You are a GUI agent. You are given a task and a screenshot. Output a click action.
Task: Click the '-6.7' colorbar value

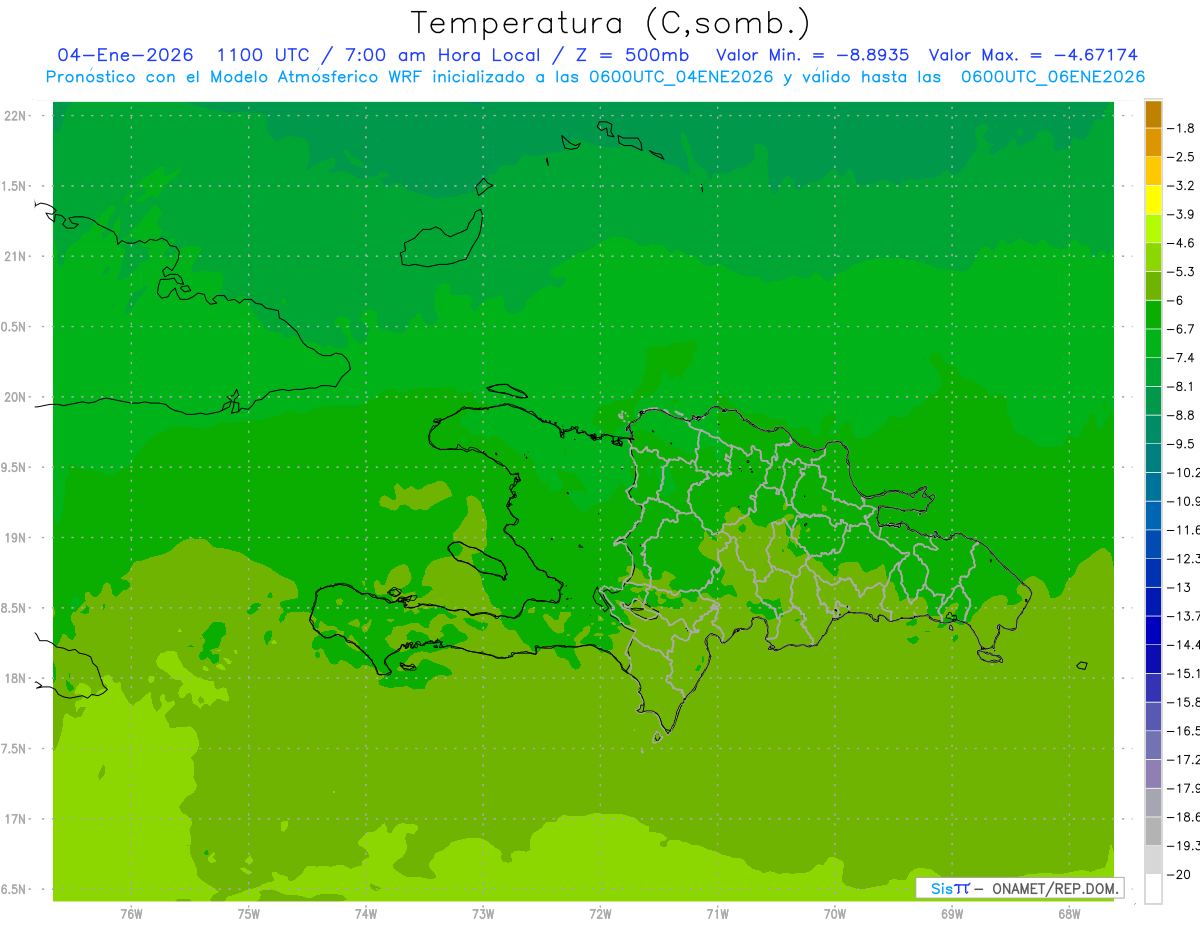(1181, 329)
